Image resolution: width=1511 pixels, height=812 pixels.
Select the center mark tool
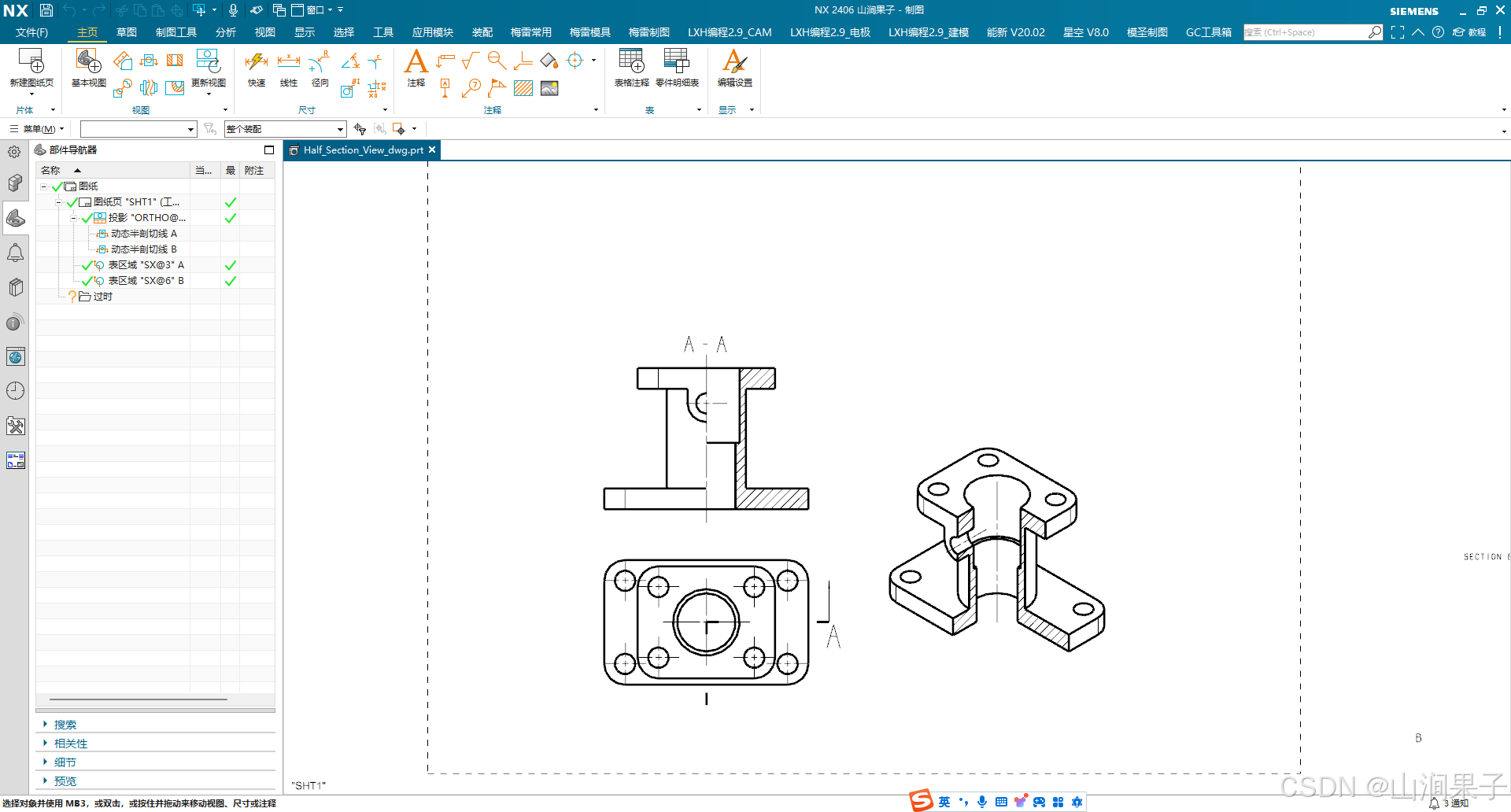[x=575, y=61]
